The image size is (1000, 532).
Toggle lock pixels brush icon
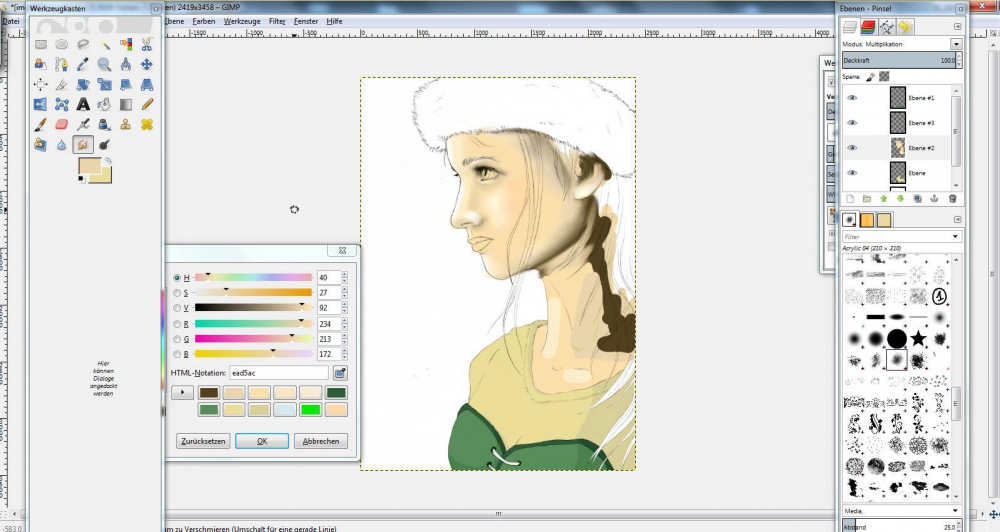click(870, 77)
